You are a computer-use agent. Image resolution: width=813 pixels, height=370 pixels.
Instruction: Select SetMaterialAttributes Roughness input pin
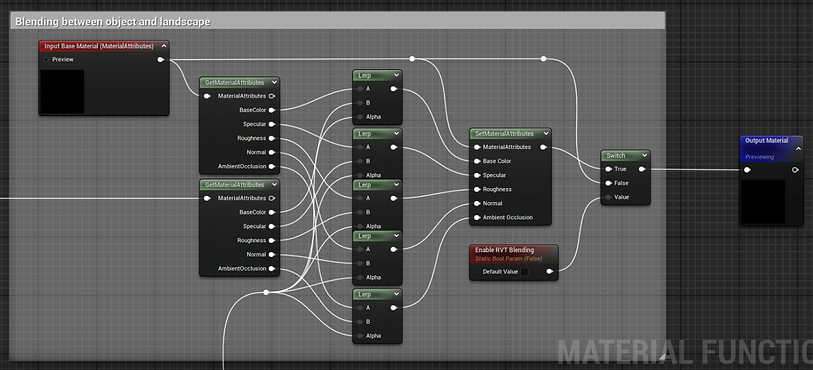point(477,189)
